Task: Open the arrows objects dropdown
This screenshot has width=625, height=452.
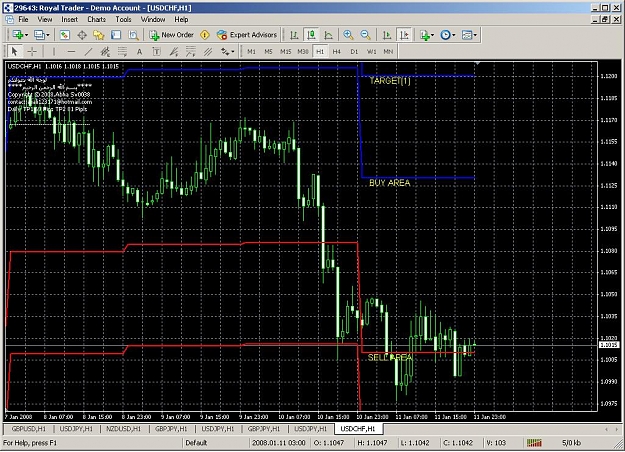Action: pos(228,51)
